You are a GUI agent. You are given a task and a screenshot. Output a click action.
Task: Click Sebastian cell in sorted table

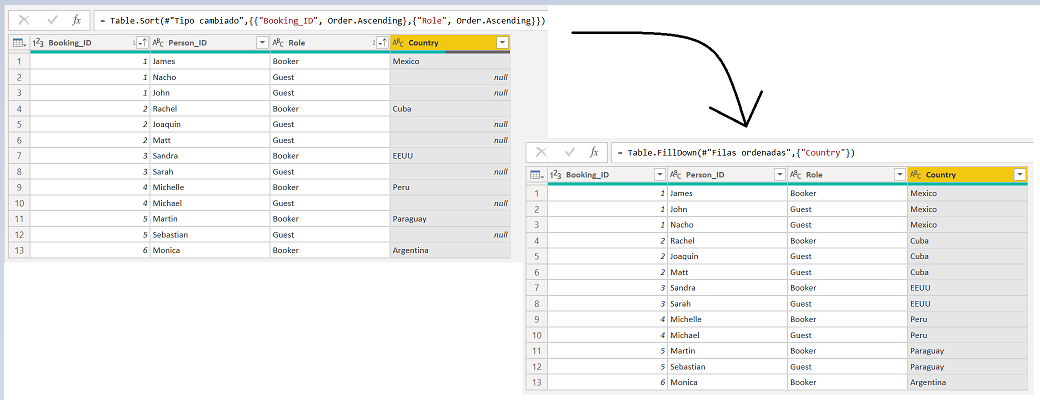[210, 234]
